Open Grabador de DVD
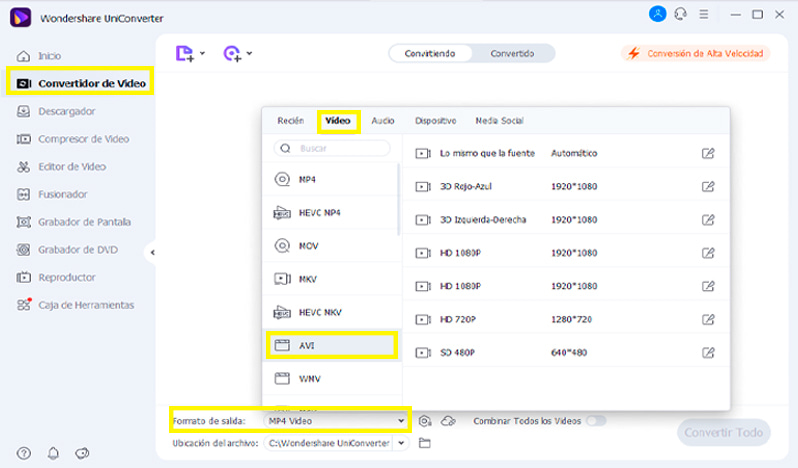798x468 pixels. coord(67,250)
